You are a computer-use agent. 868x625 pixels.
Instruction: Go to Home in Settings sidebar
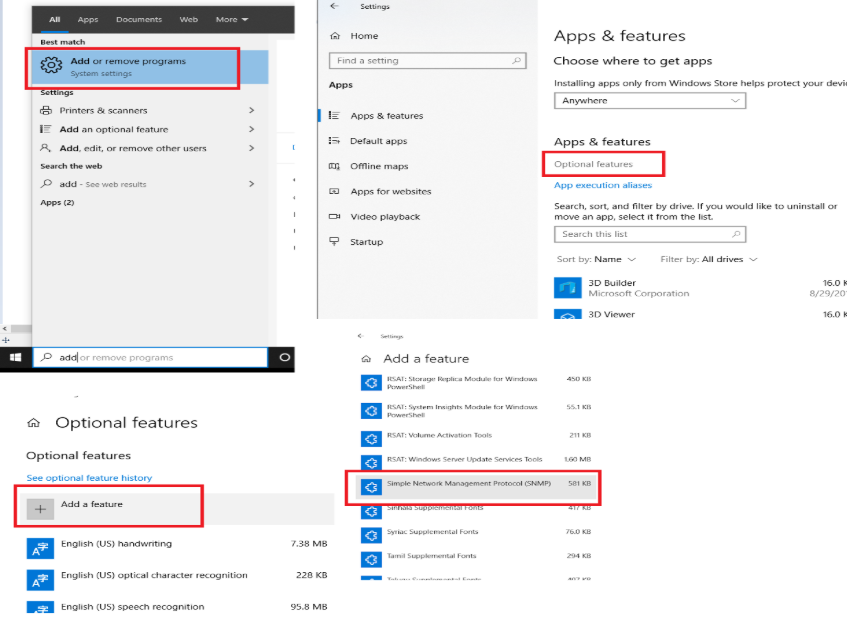364,36
